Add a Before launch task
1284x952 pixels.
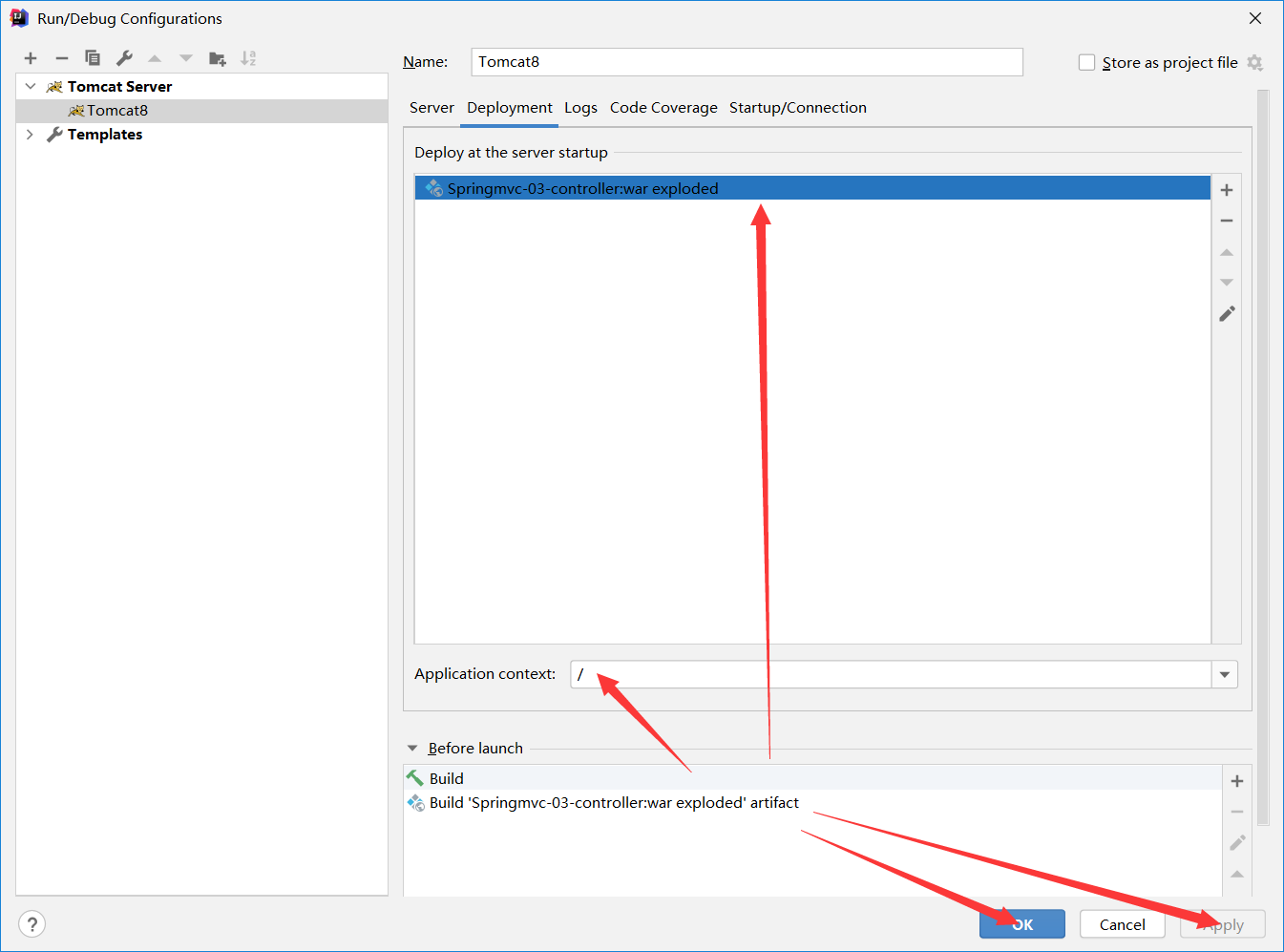(1237, 781)
